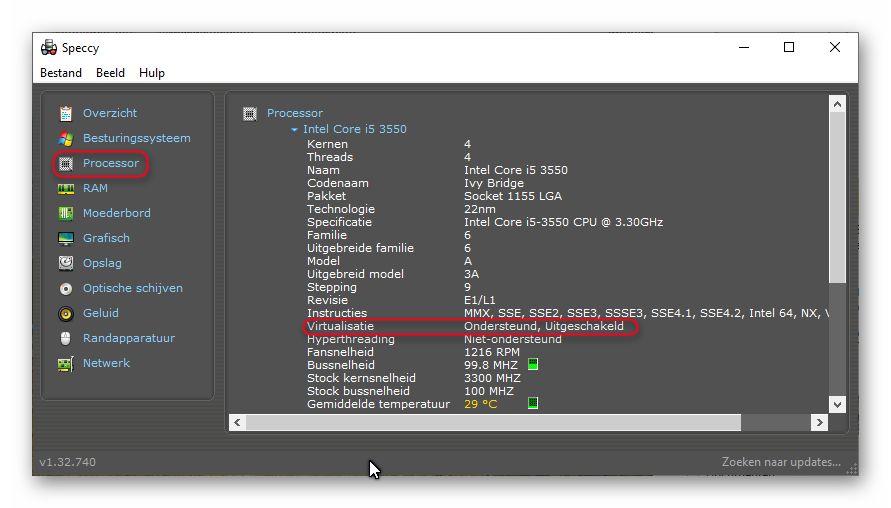Maximize the Speccy window
891x508 pixels.
pos(789,47)
